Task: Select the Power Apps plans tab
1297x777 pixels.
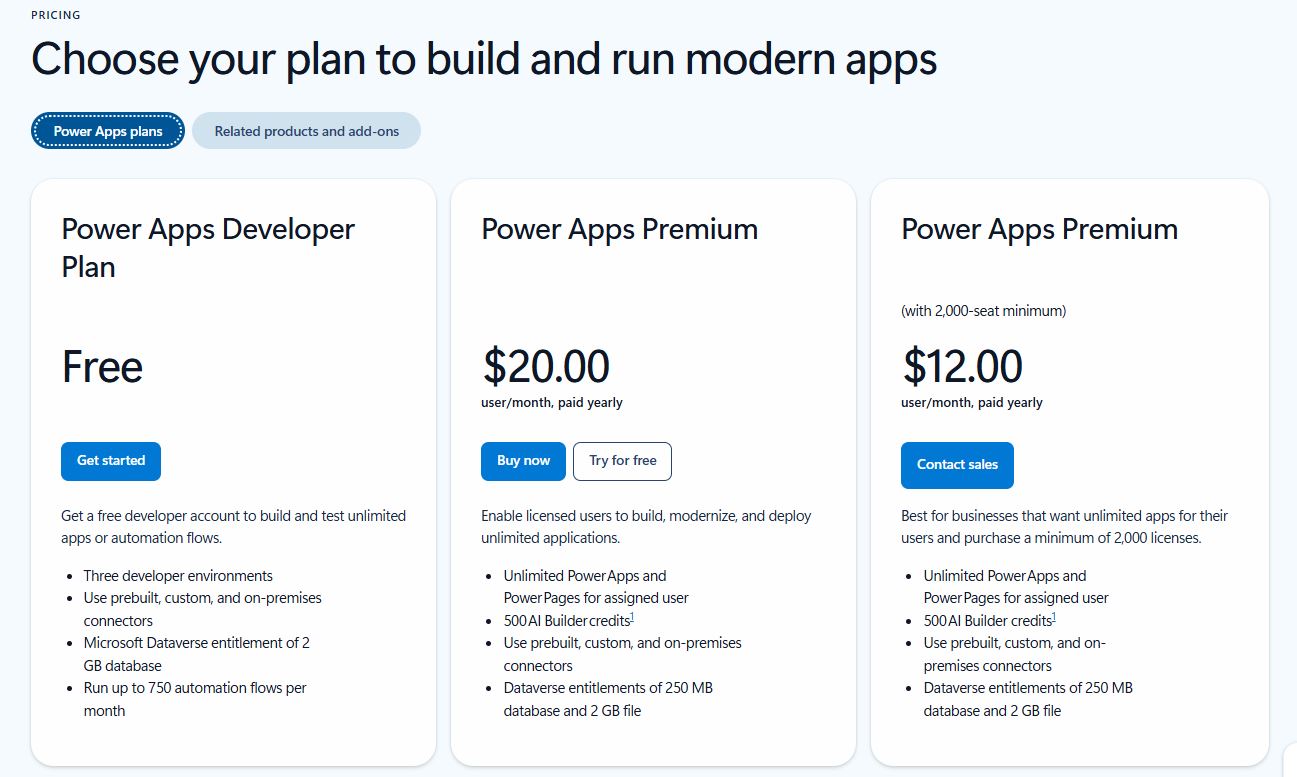Action: point(108,131)
